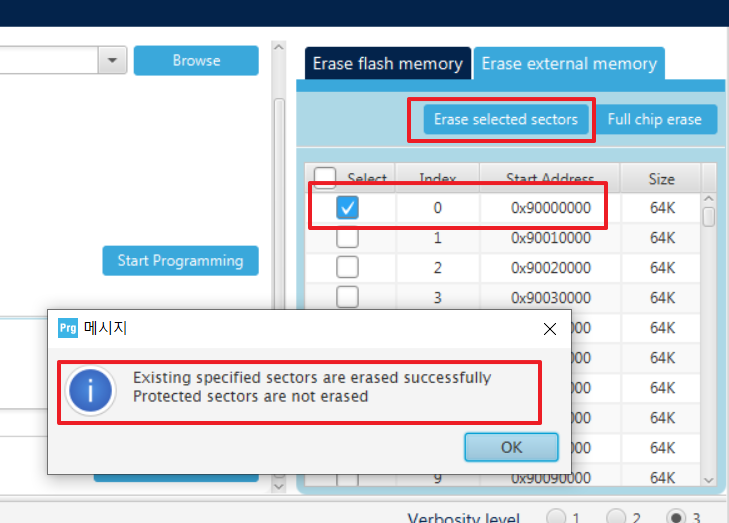Check sector 1 checkbox

click(x=347, y=238)
